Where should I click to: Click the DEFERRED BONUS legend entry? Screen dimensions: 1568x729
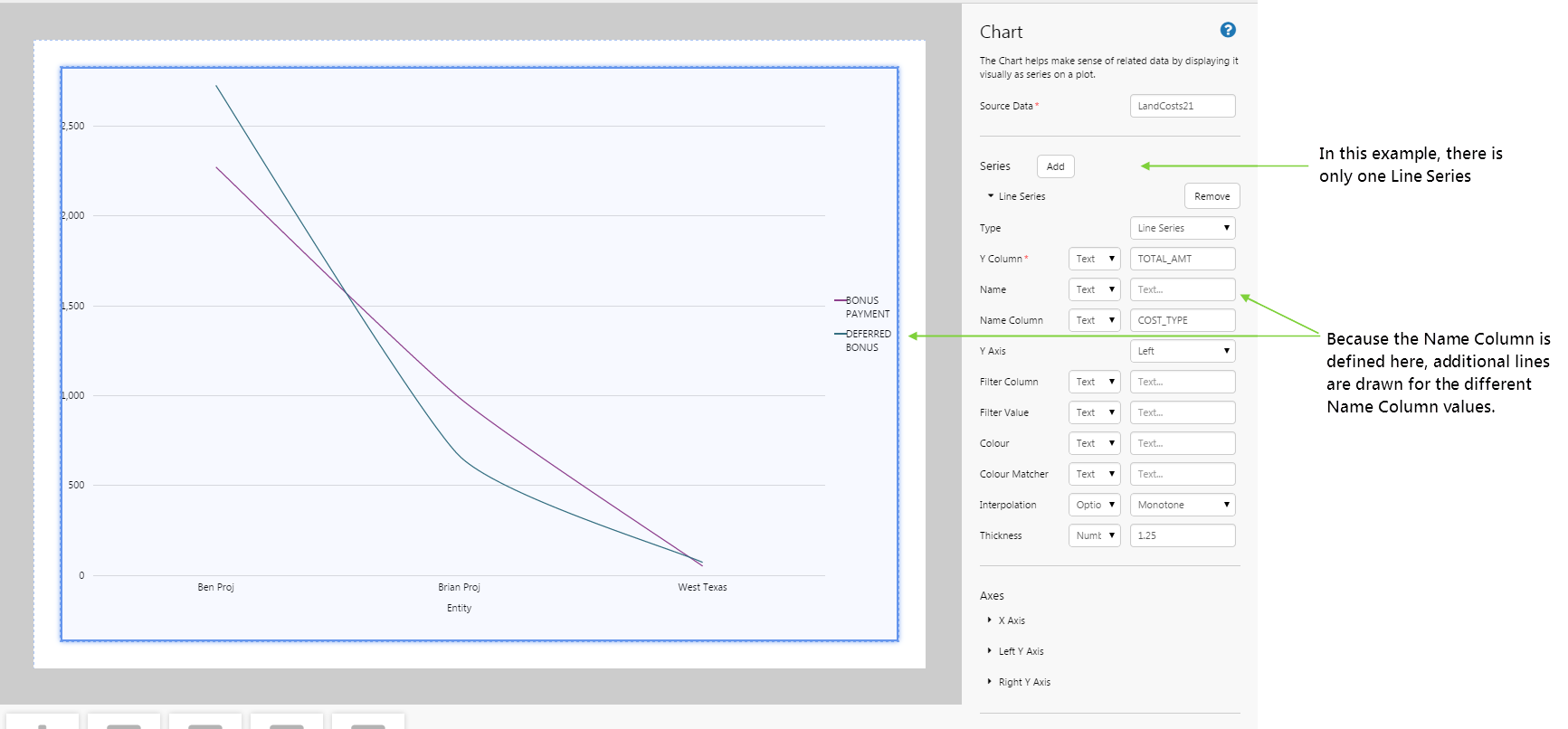(x=866, y=340)
